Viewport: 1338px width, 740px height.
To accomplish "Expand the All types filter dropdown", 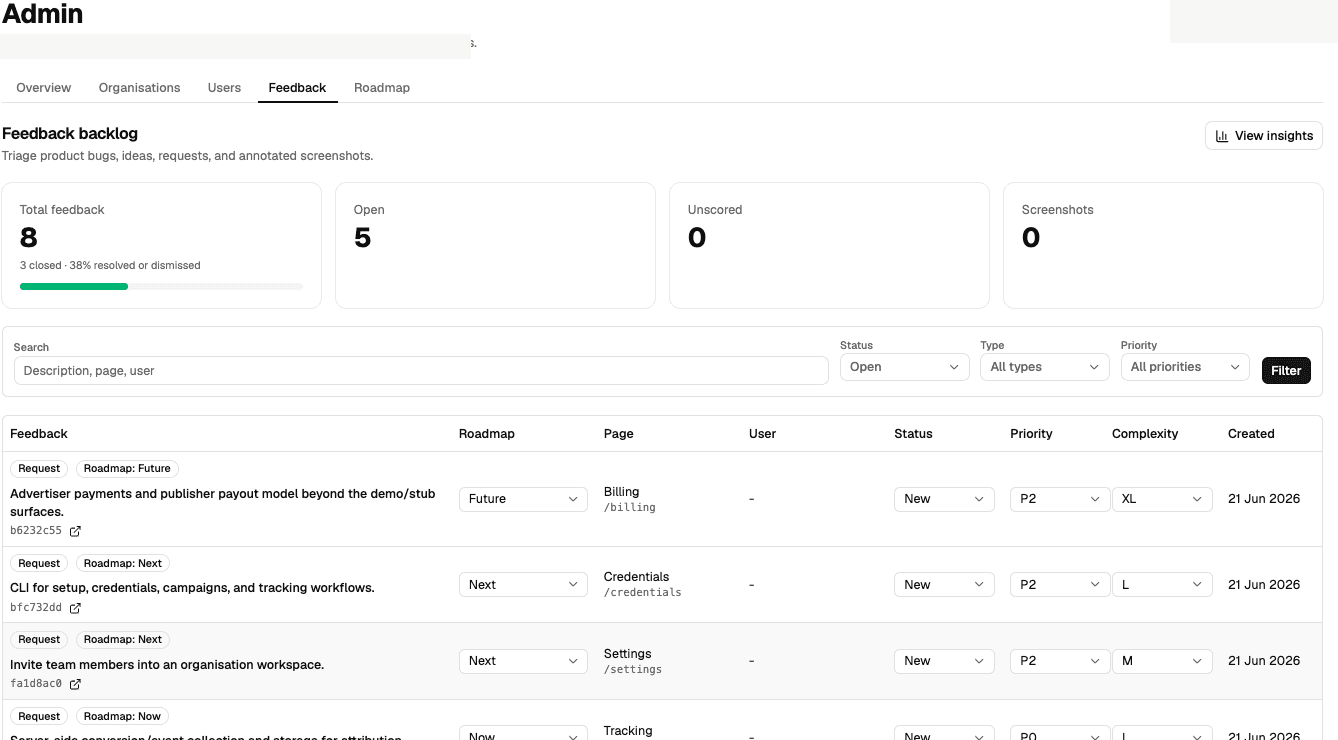I will coord(1045,367).
